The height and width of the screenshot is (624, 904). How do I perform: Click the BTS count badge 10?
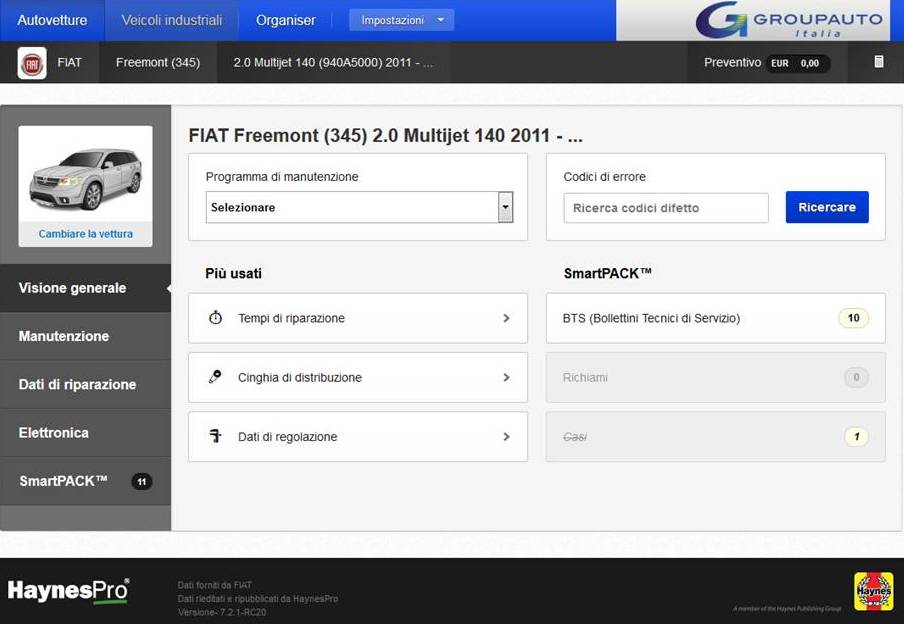pyautogui.click(x=853, y=318)
